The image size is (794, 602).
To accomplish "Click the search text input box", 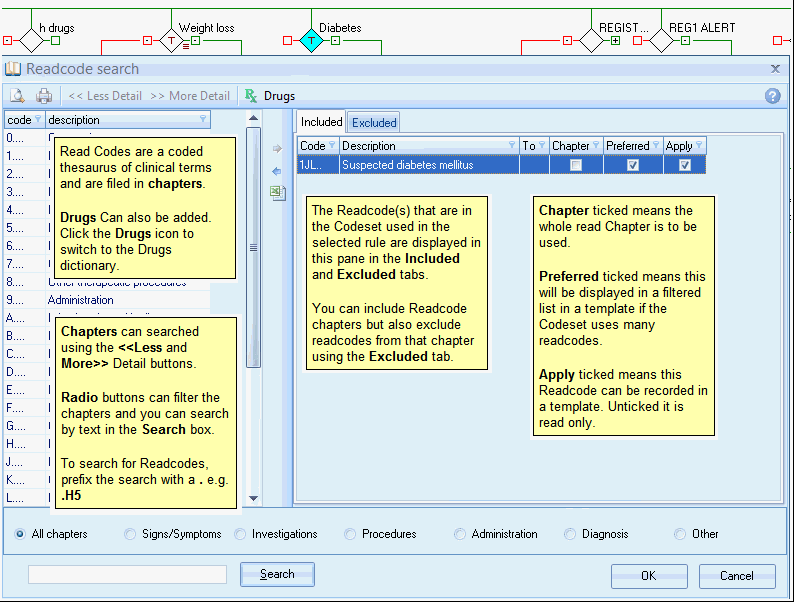I will pyautogui.click(x=127, y=574).
